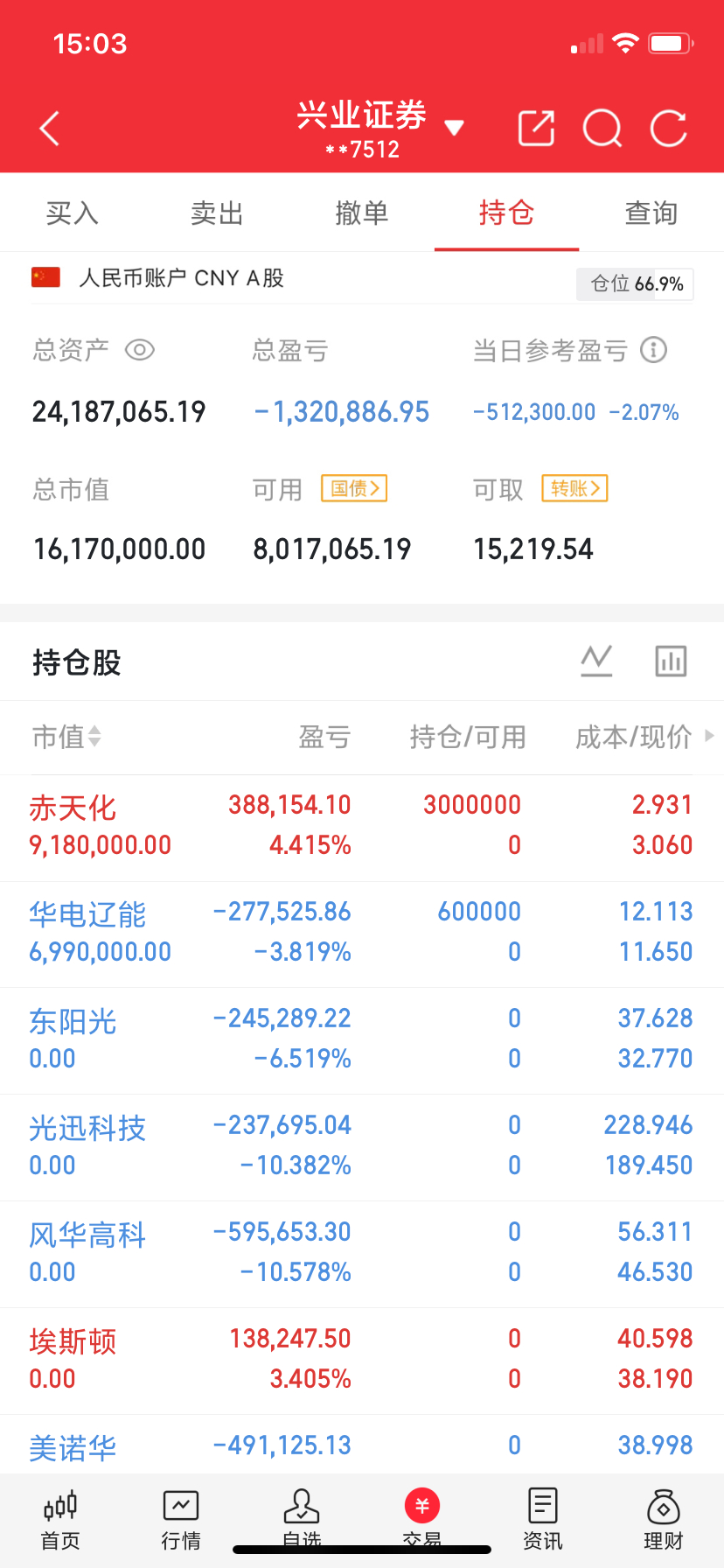Open 理财 in bottom navigation
Screen dimensions: 724x1568
(x=664, y=1520)
